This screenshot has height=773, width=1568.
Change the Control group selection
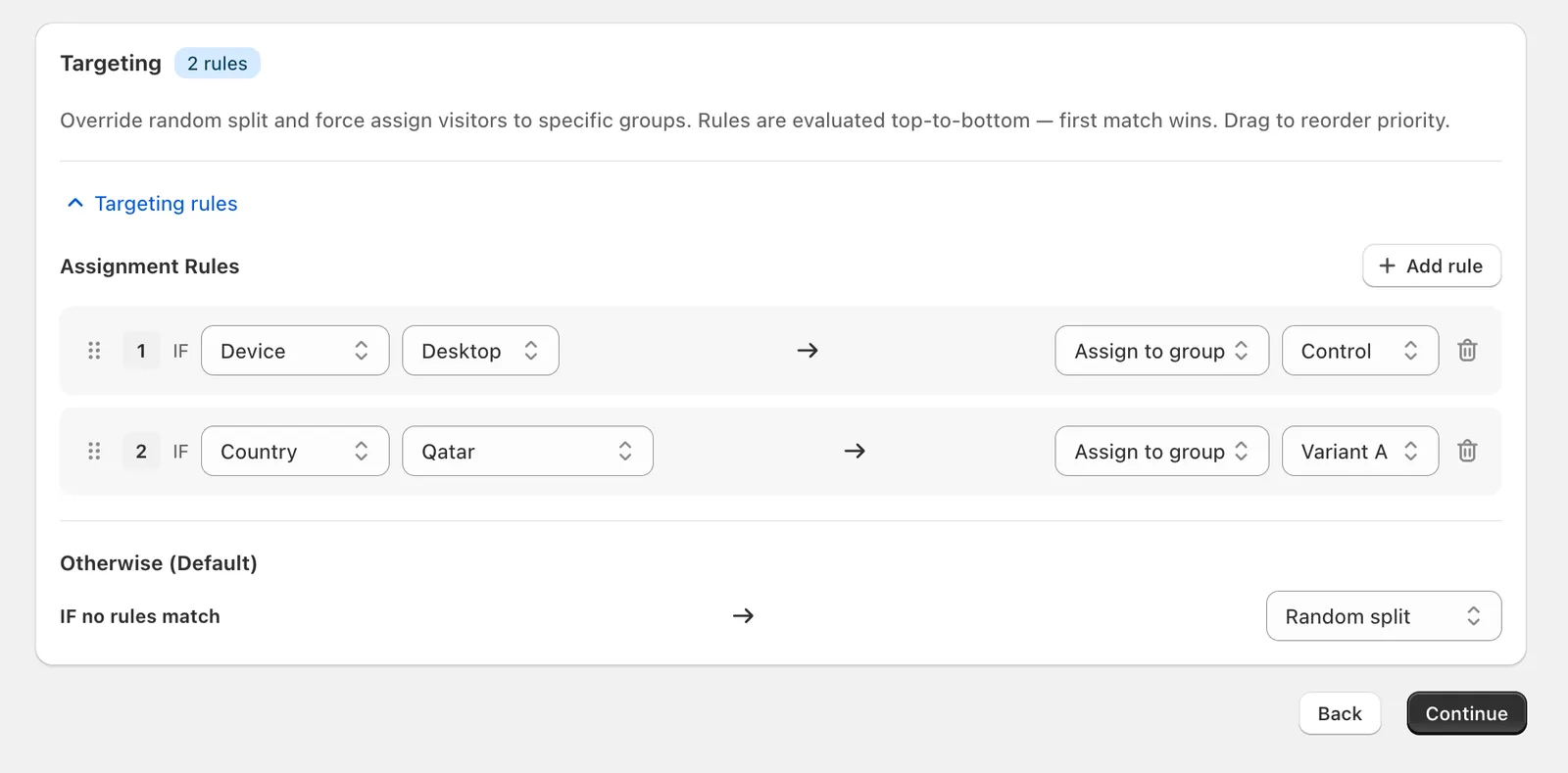pos(1359,351)
